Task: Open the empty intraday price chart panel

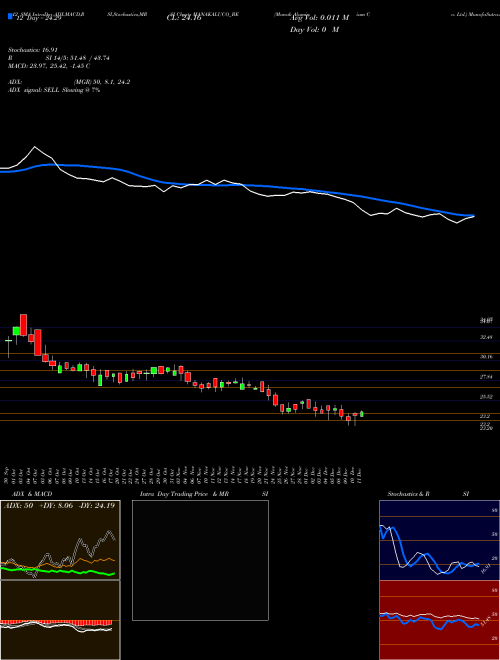Action: pos(200,560)
